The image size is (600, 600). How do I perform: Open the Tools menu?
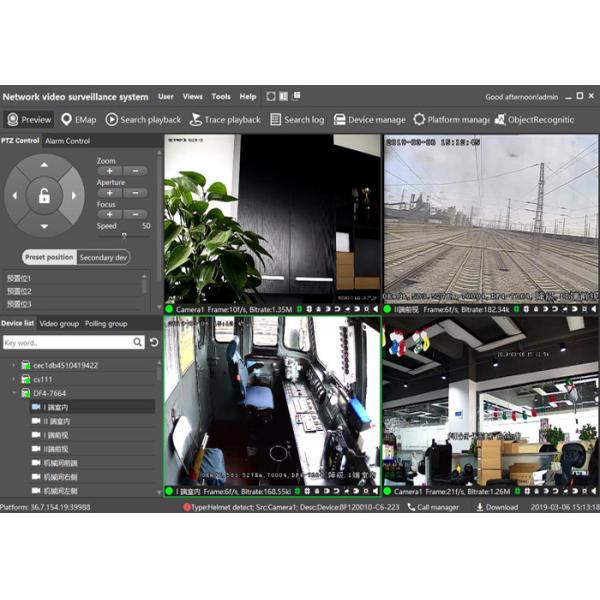coord(221,96)
